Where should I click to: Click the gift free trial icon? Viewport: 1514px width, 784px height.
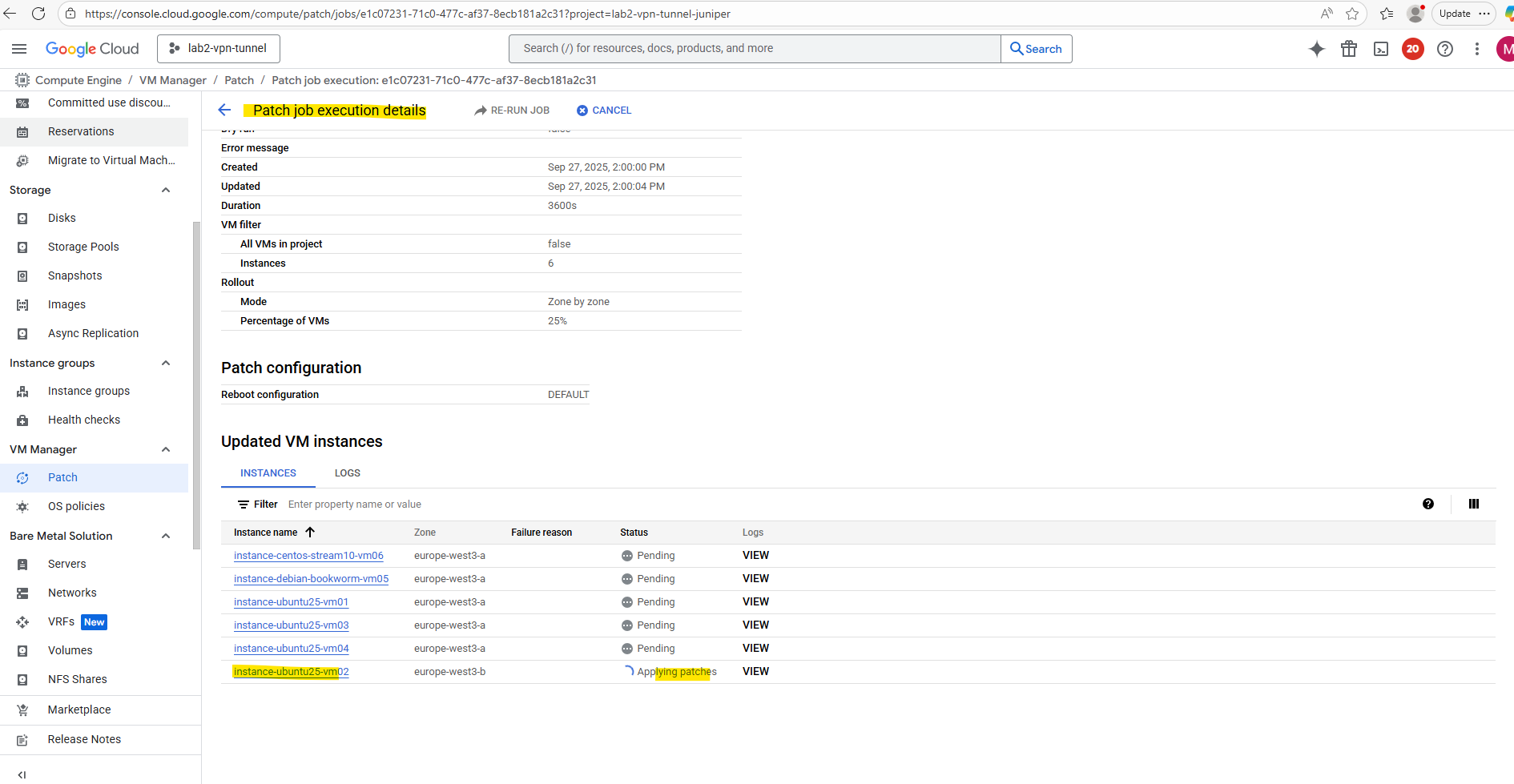coord(1349,49)
